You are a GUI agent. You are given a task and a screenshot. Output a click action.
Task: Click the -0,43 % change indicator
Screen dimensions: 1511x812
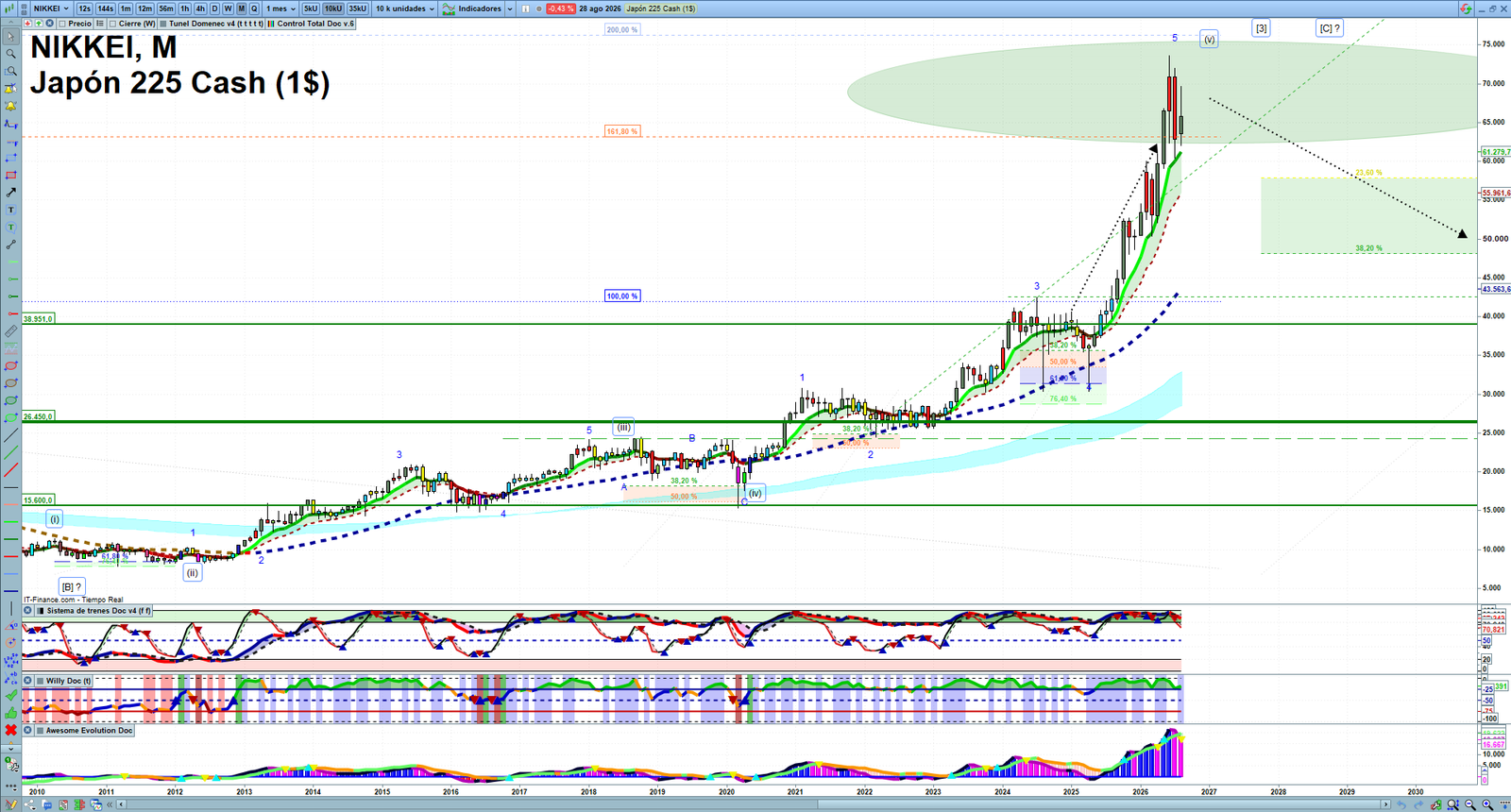[561, 8]
